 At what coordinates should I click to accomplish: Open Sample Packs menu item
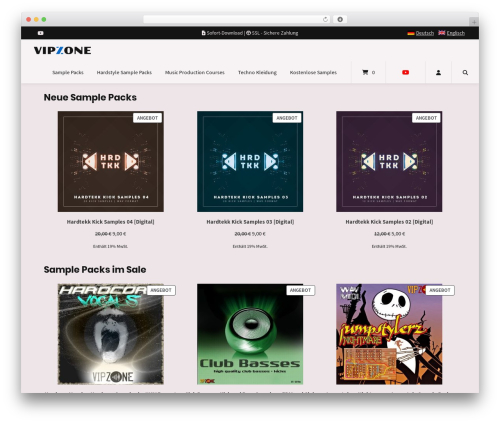coord(68,72)
